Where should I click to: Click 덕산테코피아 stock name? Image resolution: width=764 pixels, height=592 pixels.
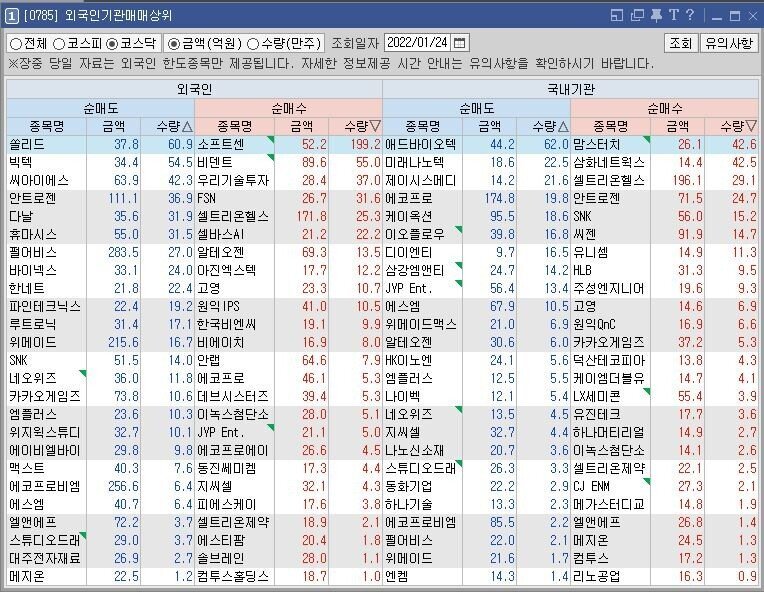click(609, 361)
